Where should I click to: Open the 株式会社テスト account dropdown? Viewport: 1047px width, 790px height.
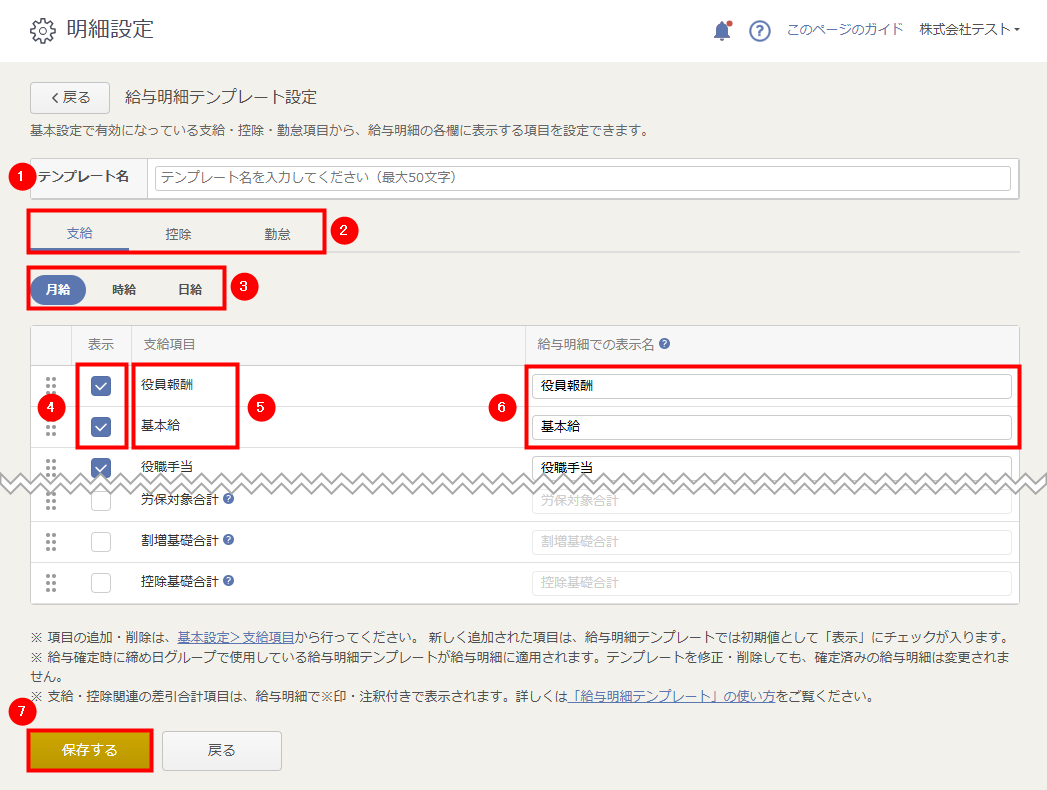click(x=969, y=30)
